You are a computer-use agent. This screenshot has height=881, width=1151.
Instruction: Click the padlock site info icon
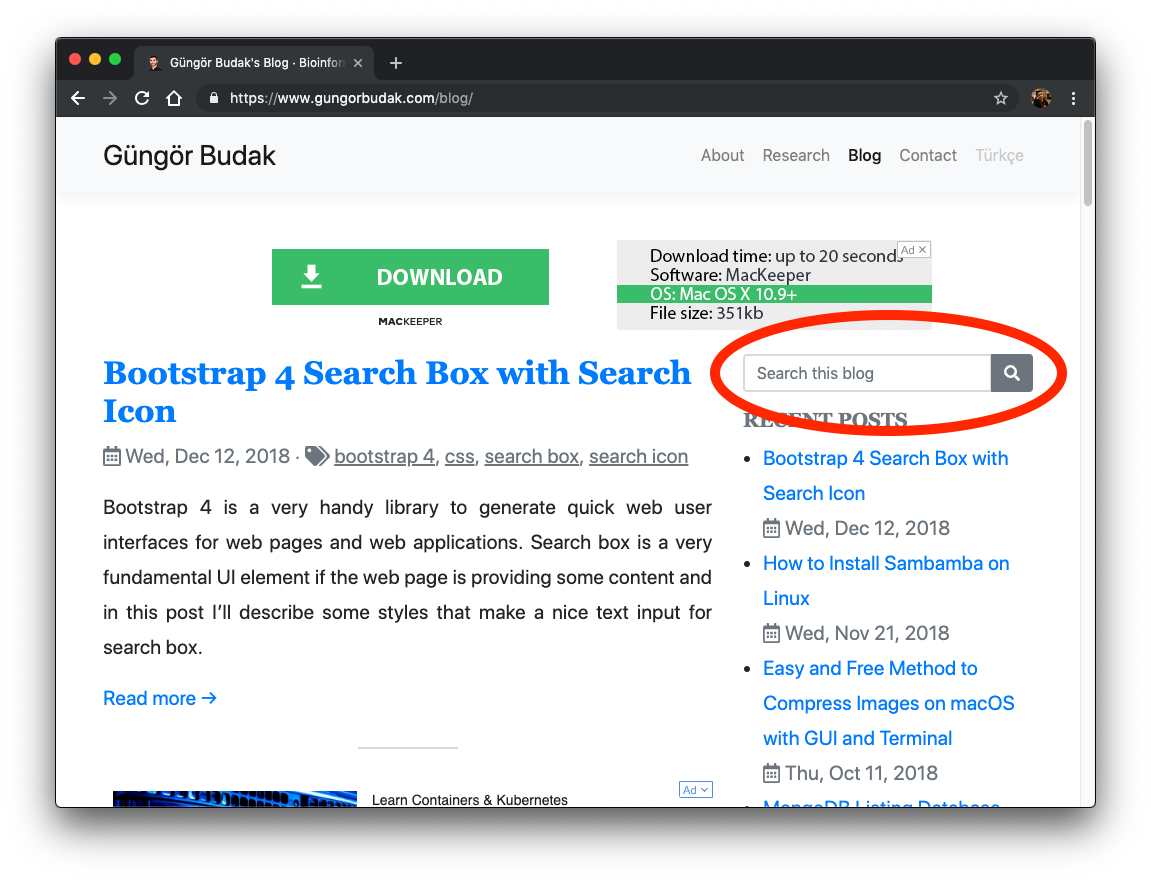coord(212,98)
